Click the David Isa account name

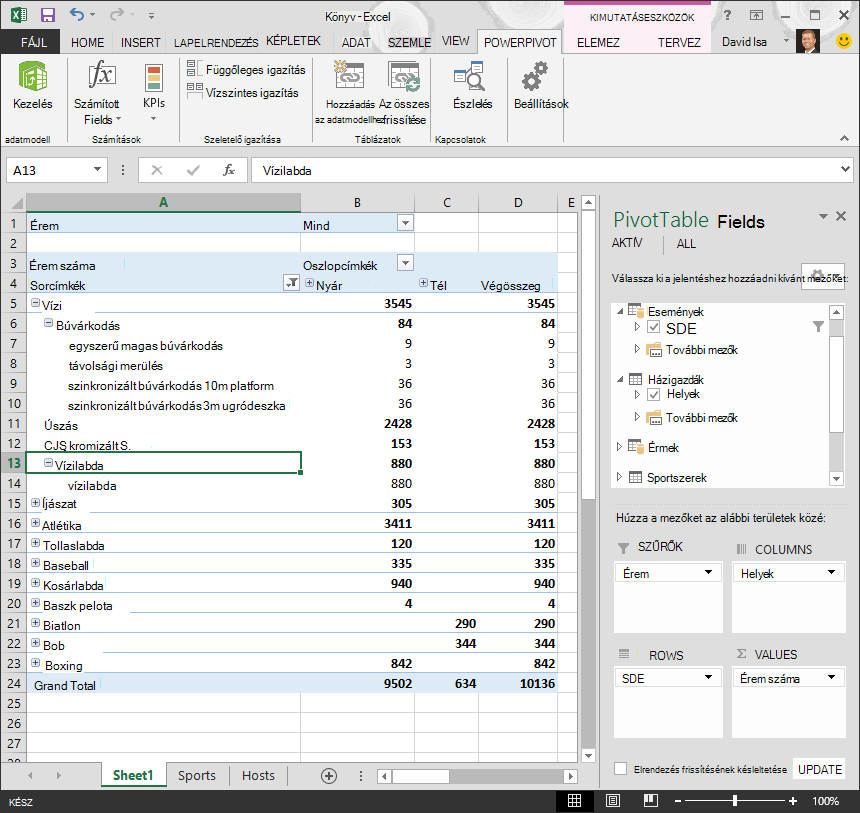point(744,42)
